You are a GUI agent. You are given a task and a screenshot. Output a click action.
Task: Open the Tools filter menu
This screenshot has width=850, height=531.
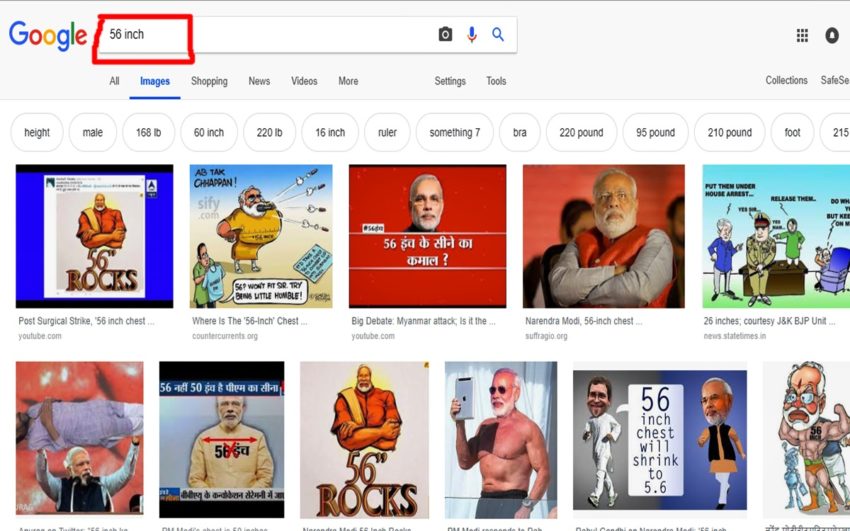pos(496,81)
